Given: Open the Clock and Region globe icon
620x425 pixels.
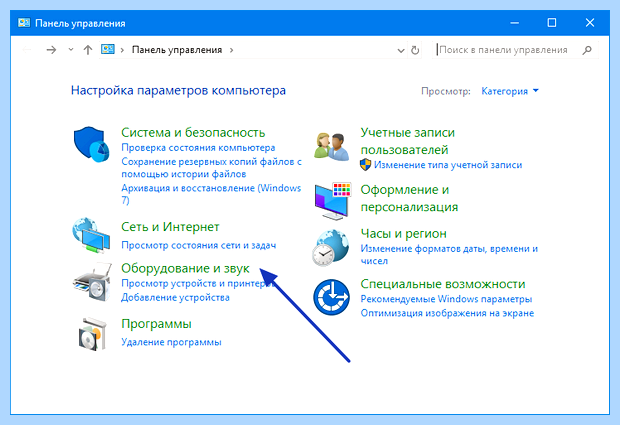Looking at the screenshot, I should [331, 248].
